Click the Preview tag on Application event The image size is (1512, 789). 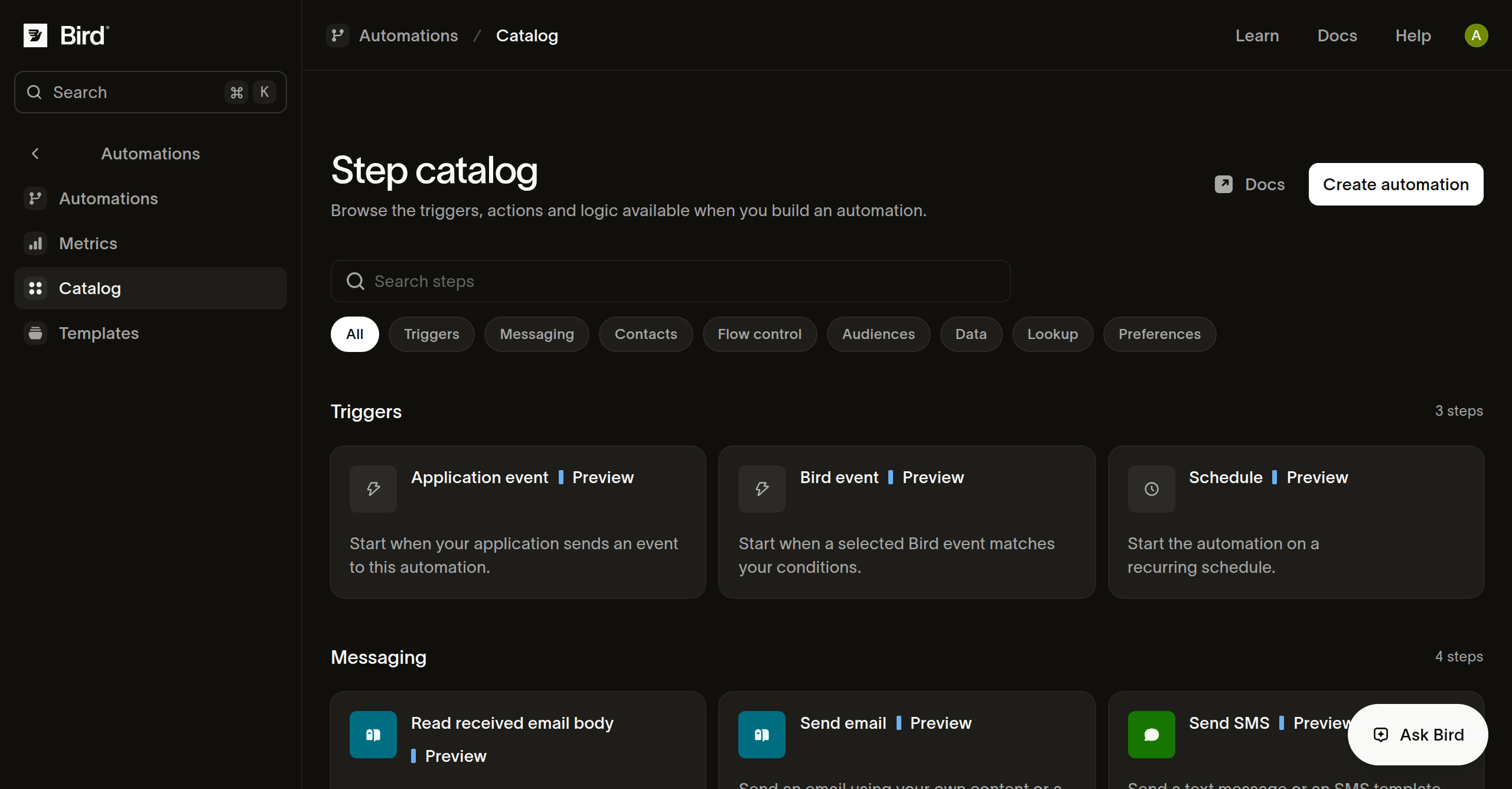(x=597, y=477)
